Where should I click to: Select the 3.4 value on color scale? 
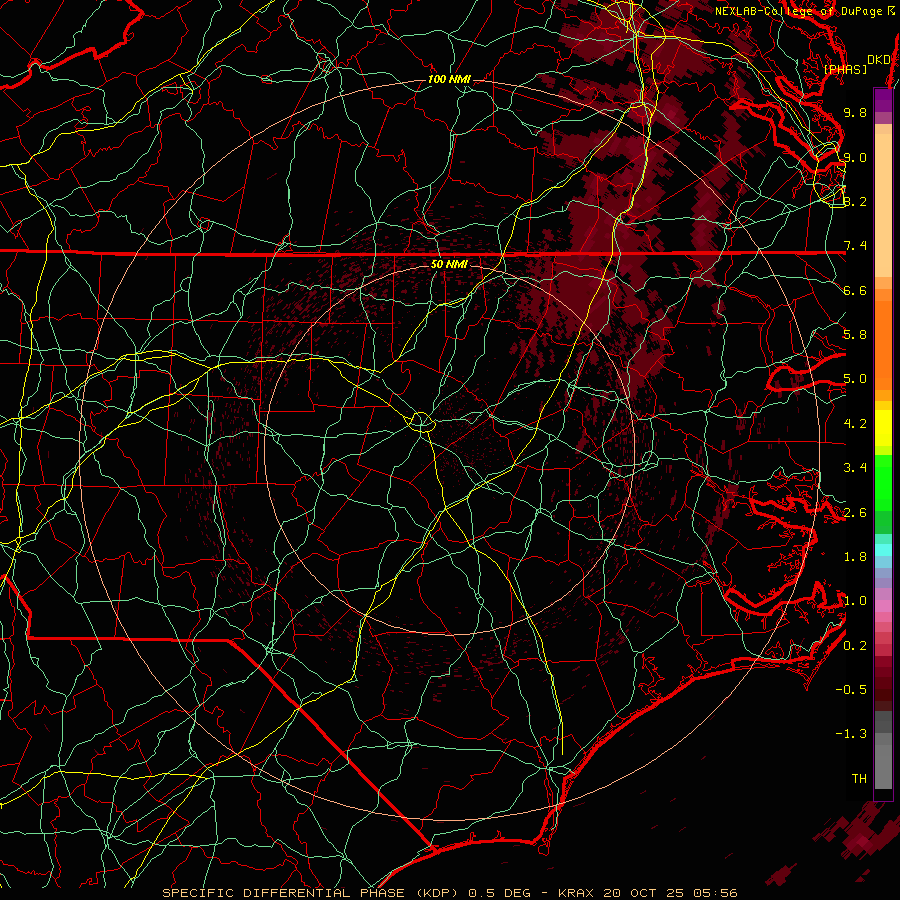[855, 468]
